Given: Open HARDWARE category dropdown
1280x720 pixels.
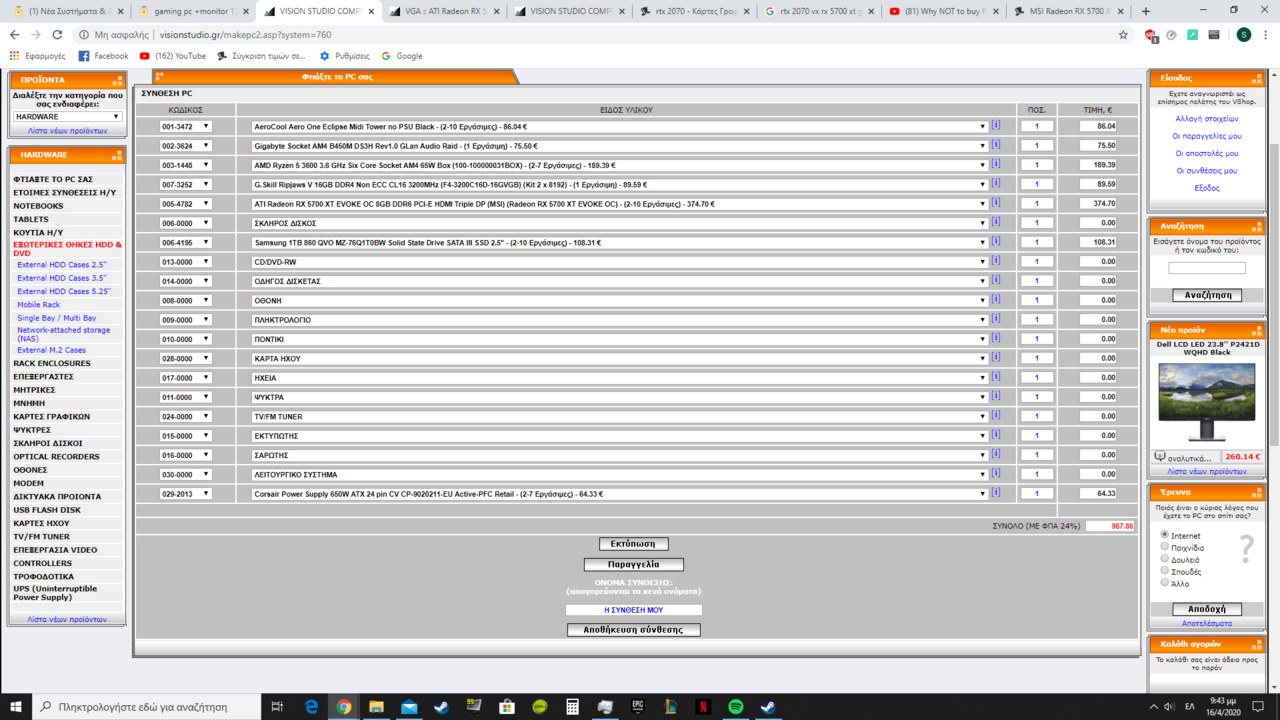Looking at the screenshot, I should click(x=67, y=116).
